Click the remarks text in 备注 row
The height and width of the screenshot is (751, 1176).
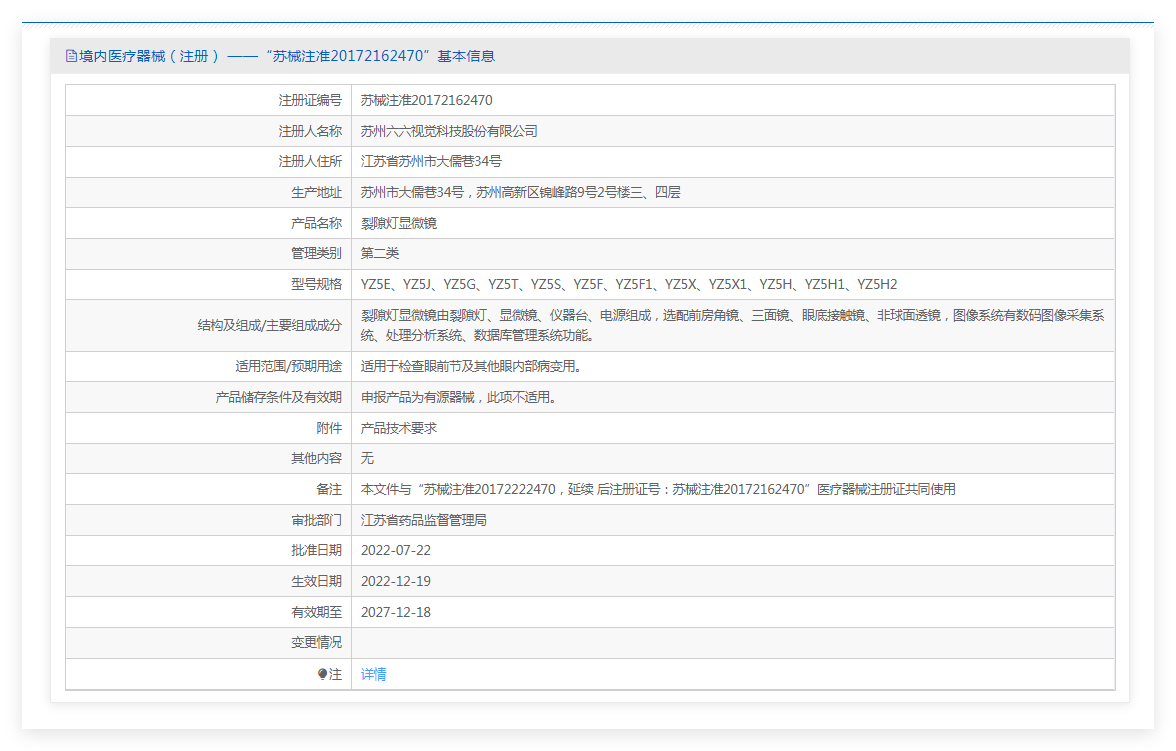click(x=658, y=489)
